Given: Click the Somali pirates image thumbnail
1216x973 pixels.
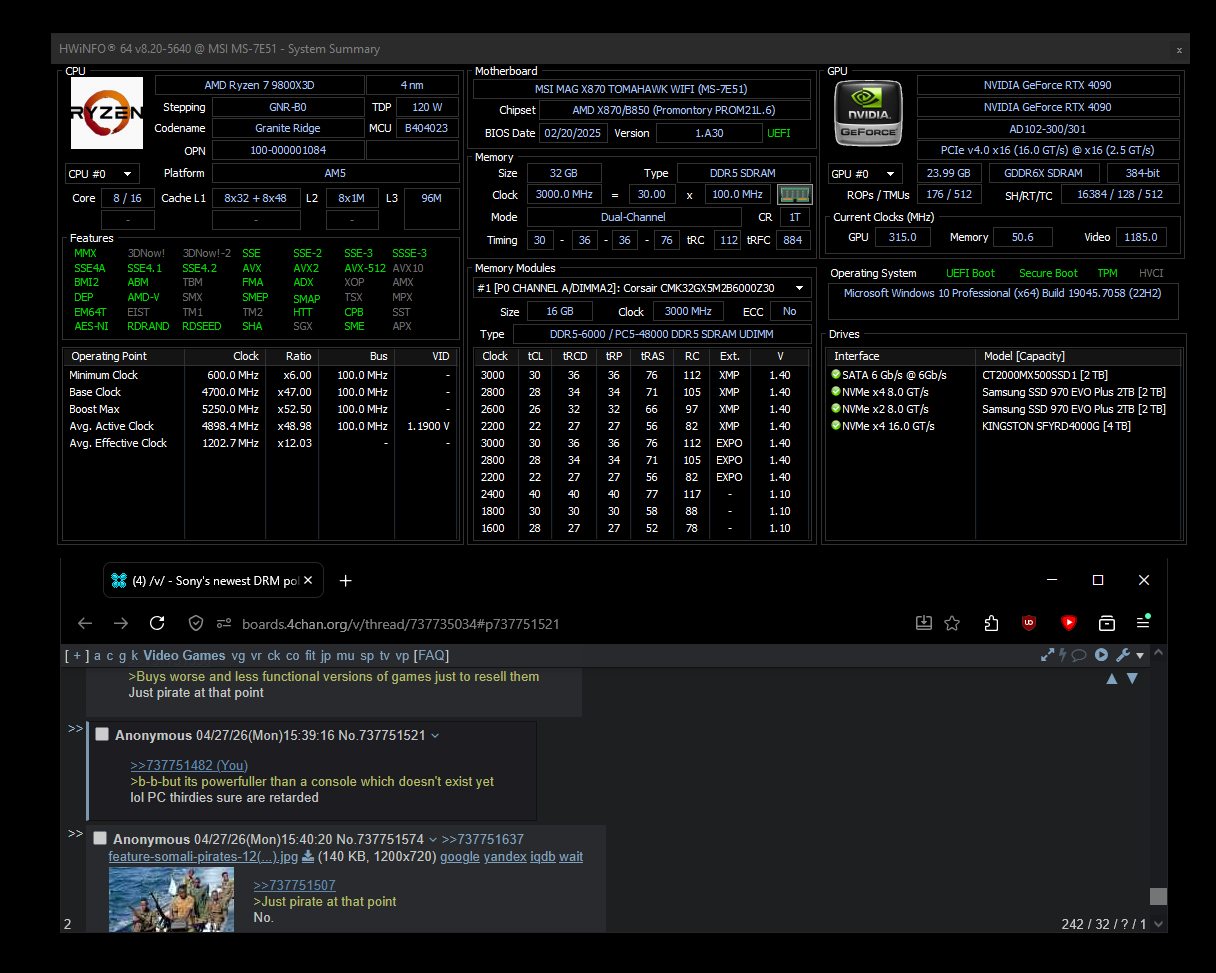Looking at the screenshot, I should tap(171, 900).
